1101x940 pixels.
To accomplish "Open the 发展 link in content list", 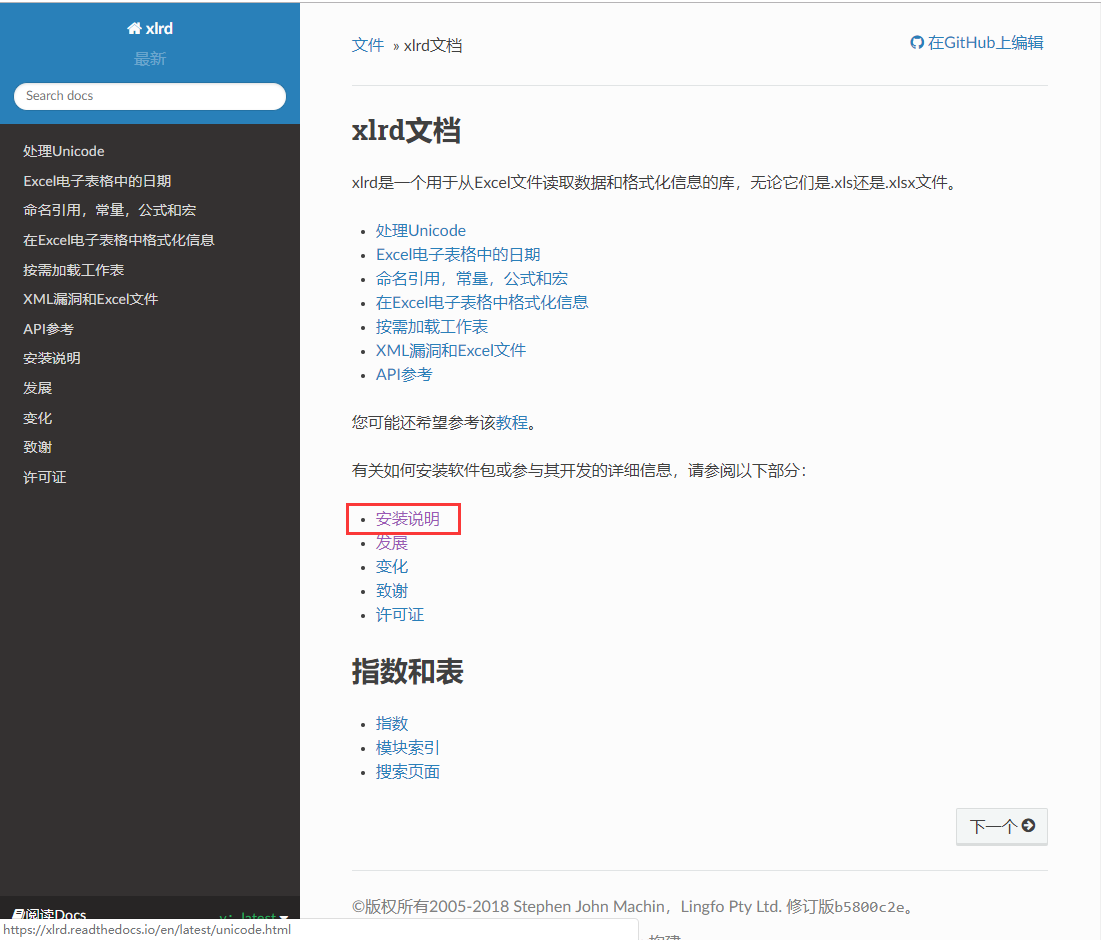I will pyautogui.click(x=392, y=543).
